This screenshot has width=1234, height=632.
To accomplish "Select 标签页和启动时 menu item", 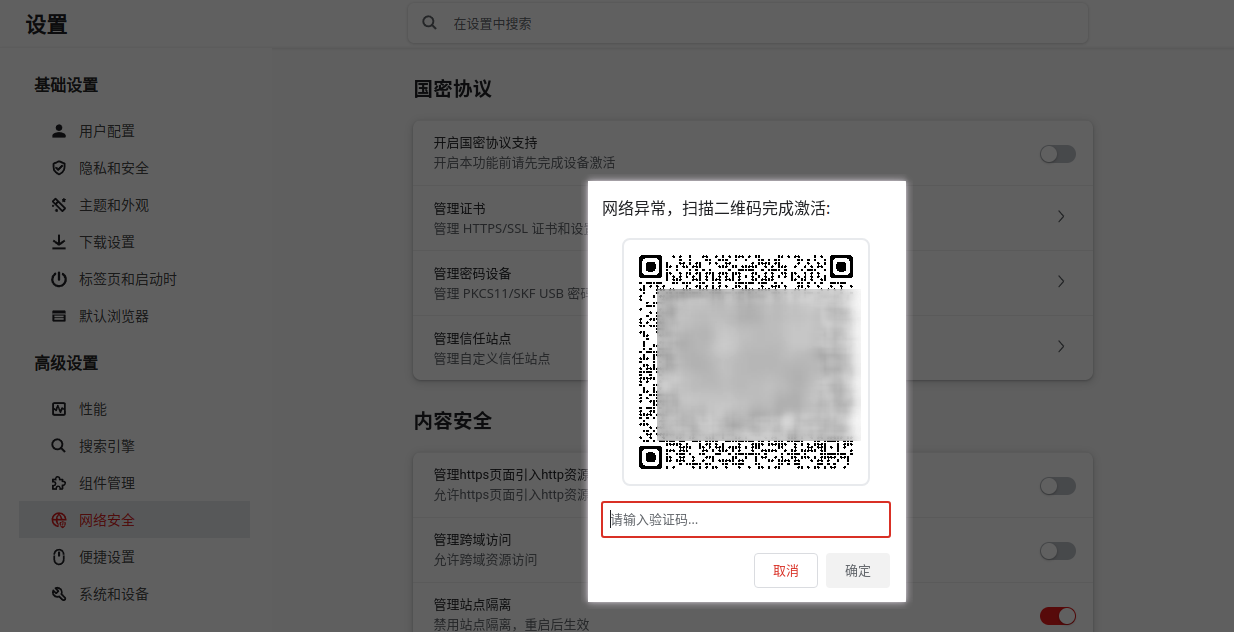I will [135, 279].
